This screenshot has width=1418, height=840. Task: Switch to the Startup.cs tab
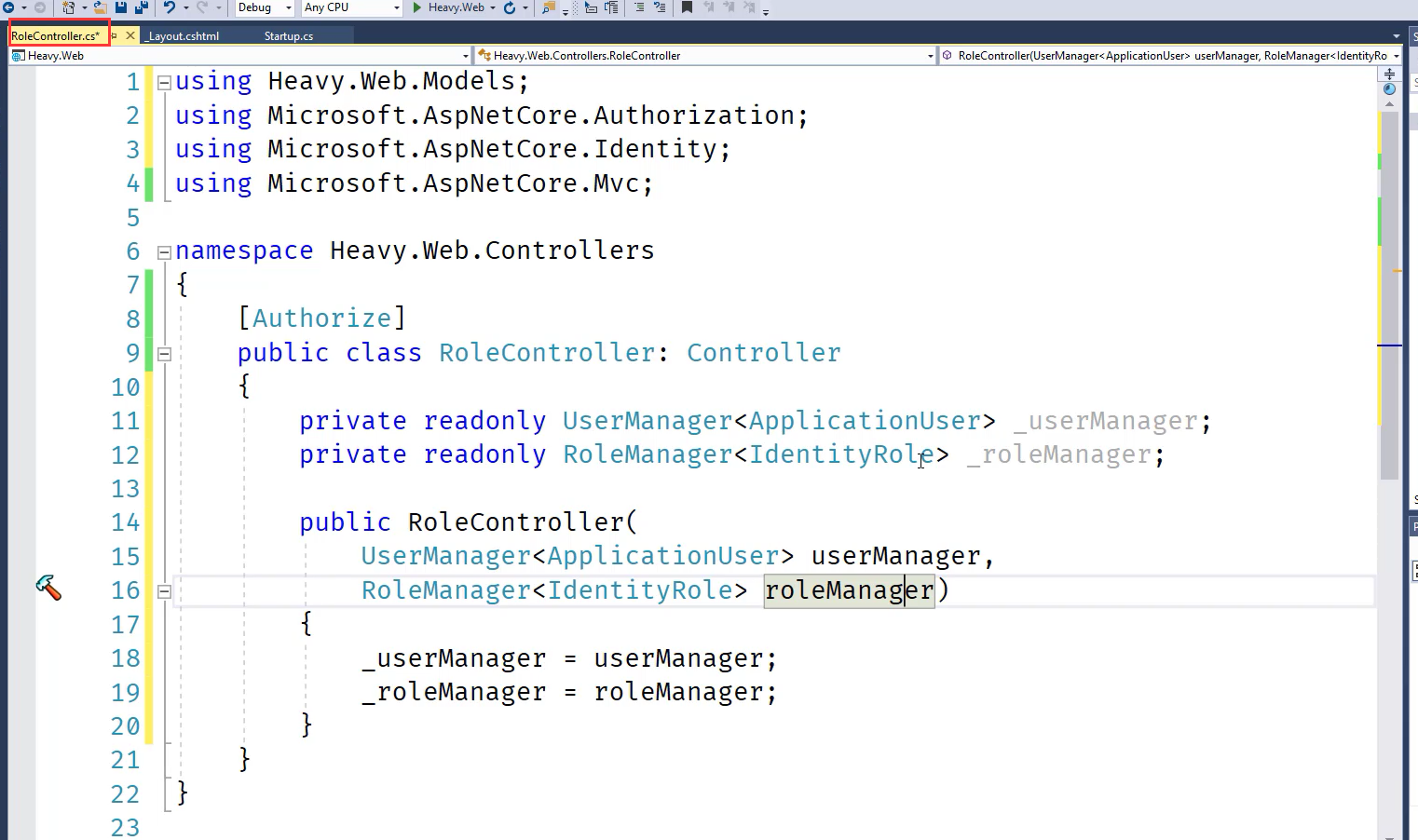288,36
